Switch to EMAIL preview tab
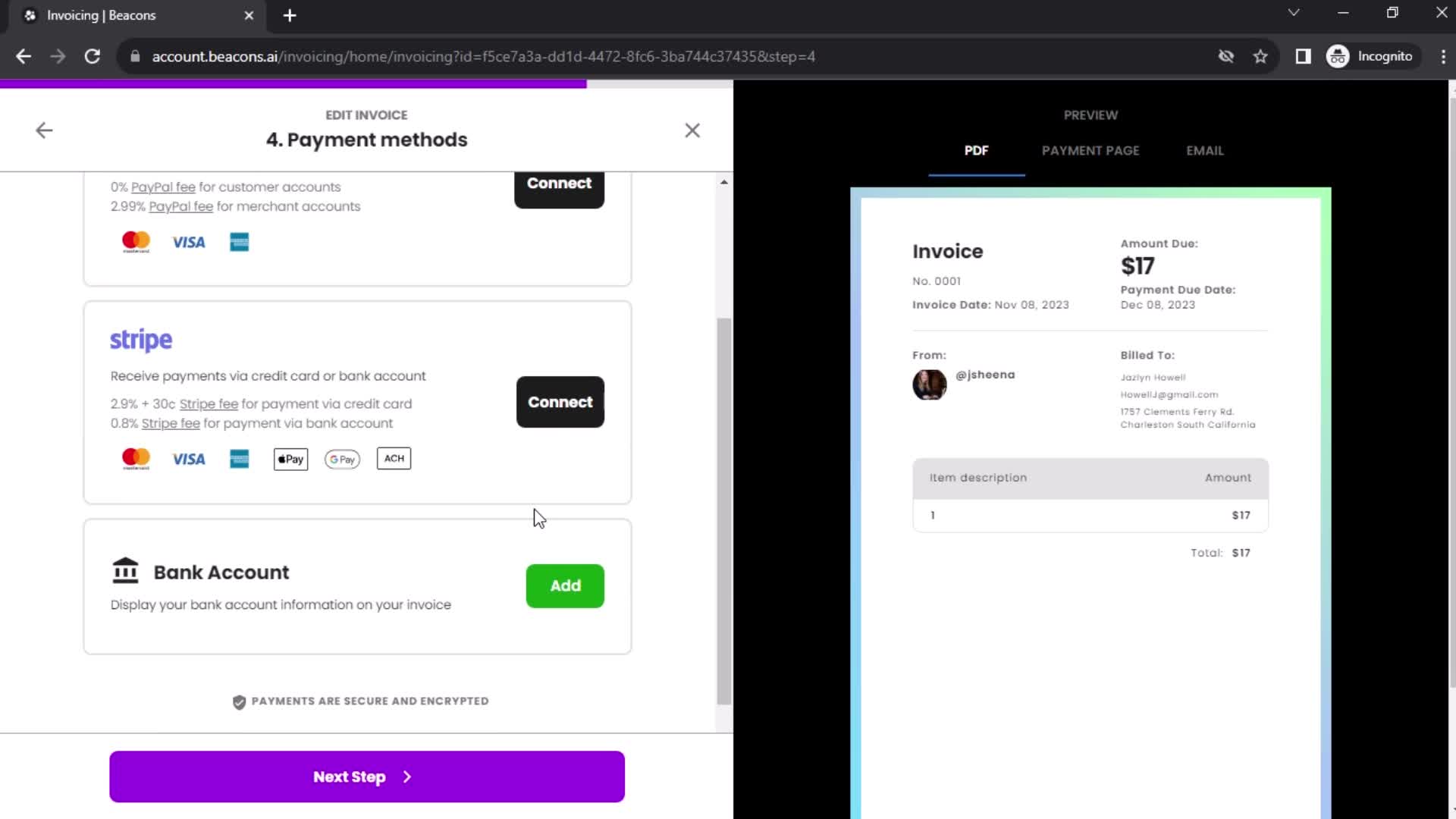 pos(1205,150)
